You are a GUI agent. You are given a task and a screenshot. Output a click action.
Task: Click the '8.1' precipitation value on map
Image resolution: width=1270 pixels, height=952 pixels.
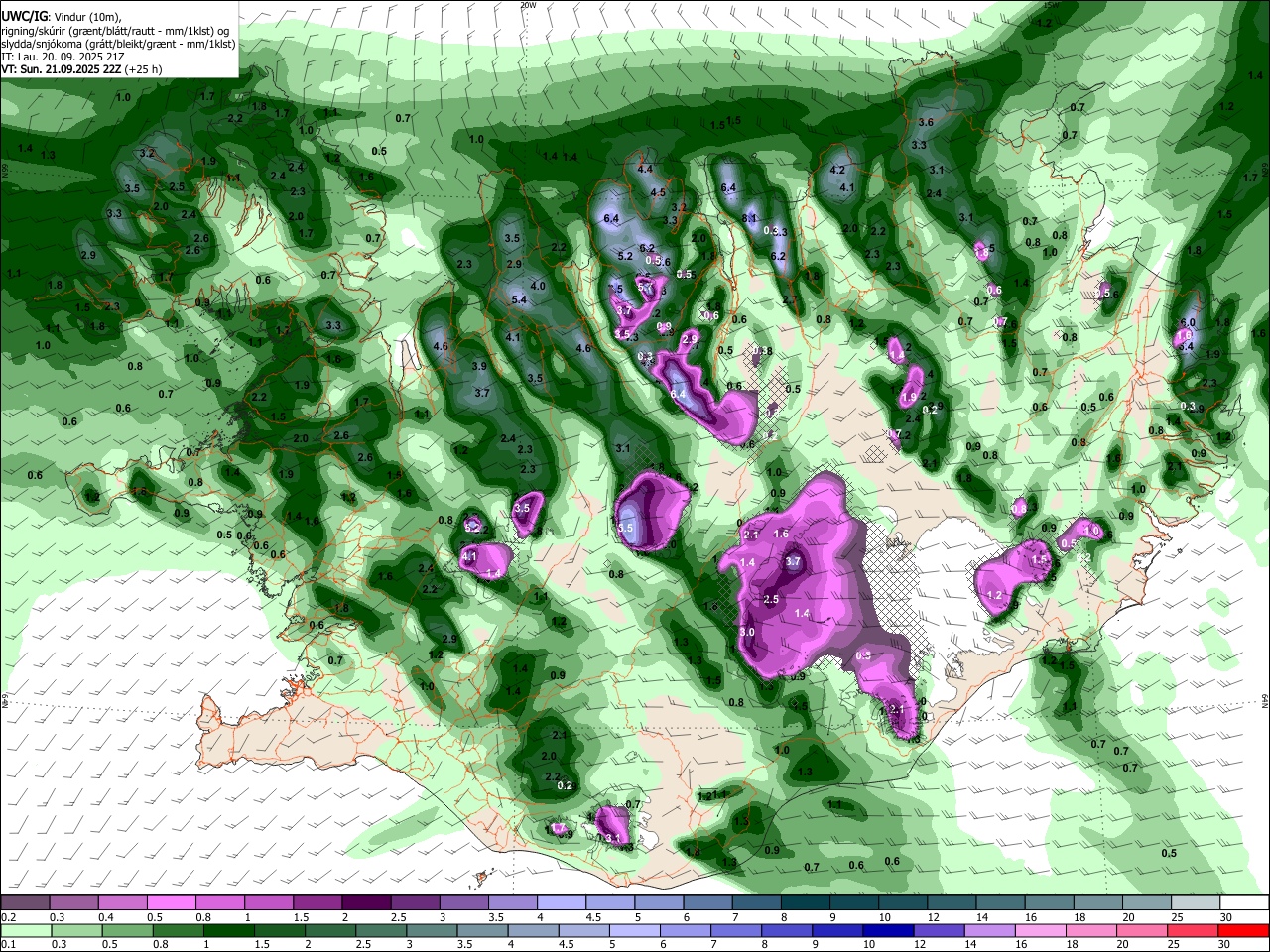[x=751, y=218]
